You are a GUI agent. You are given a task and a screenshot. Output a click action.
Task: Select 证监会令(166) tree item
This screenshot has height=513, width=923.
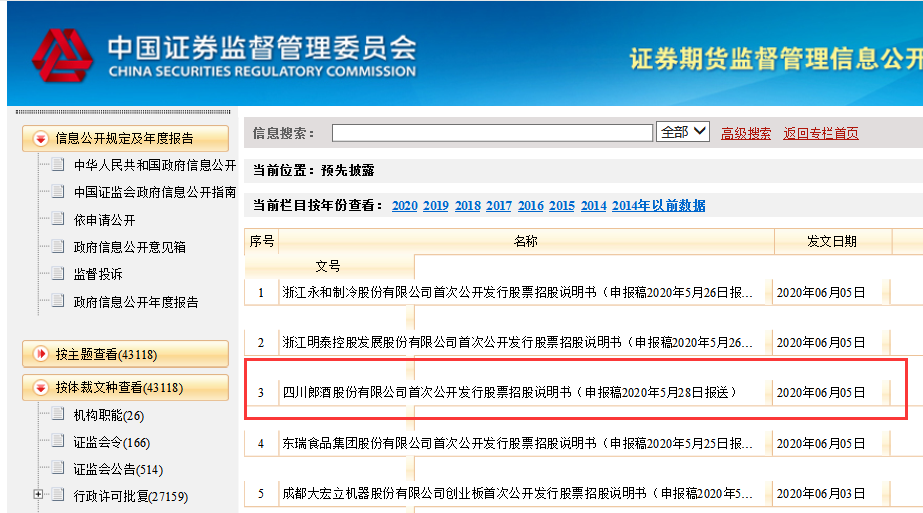111,442
